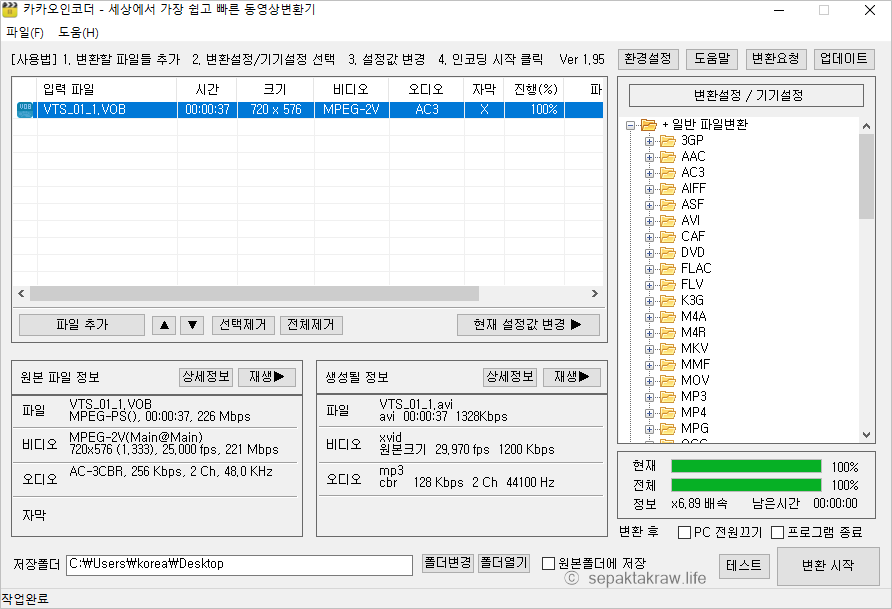Viewport: 892px width, 609px height.
Task: Select the DVD format folder icon
Action: (x=668, y=253)
